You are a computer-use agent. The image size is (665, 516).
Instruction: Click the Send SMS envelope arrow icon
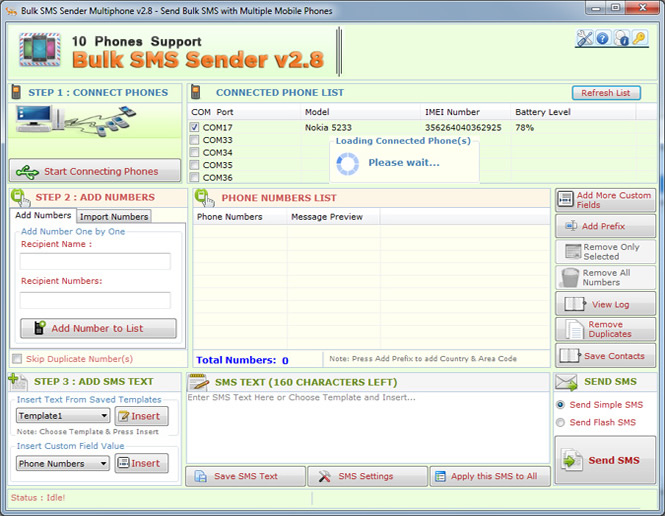567,382
